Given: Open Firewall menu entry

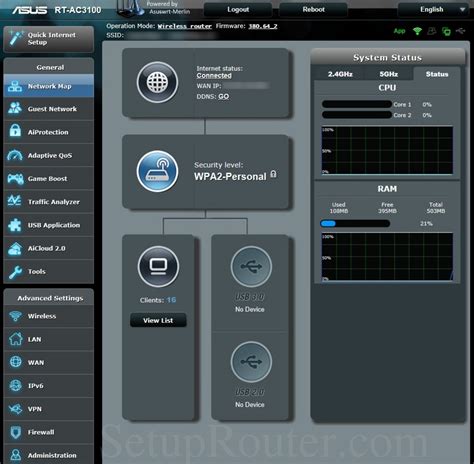Looking at the screenshot, I should coord(49,432).
